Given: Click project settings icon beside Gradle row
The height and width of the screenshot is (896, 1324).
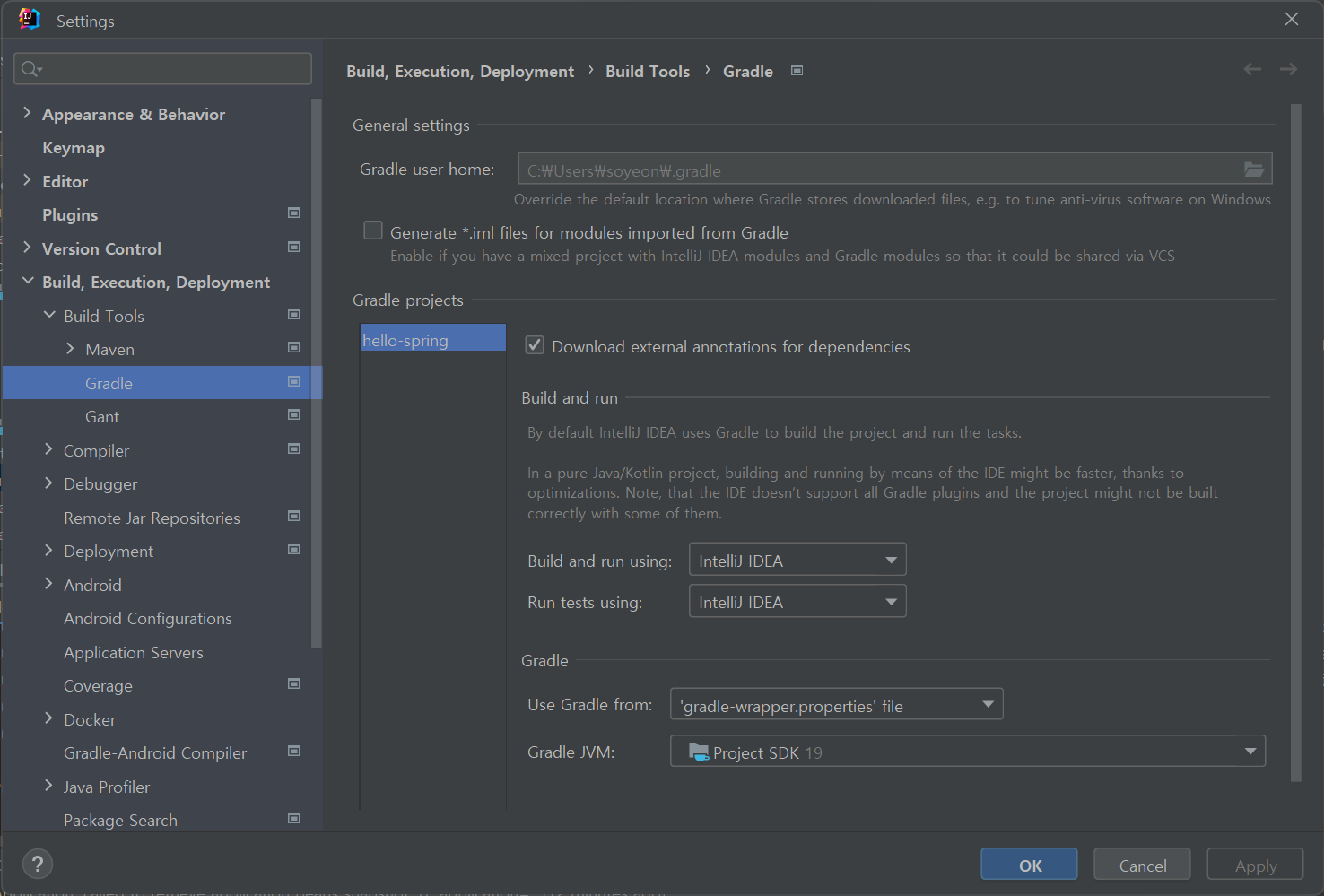Looking at the screenshot, I should coord(293,381).
